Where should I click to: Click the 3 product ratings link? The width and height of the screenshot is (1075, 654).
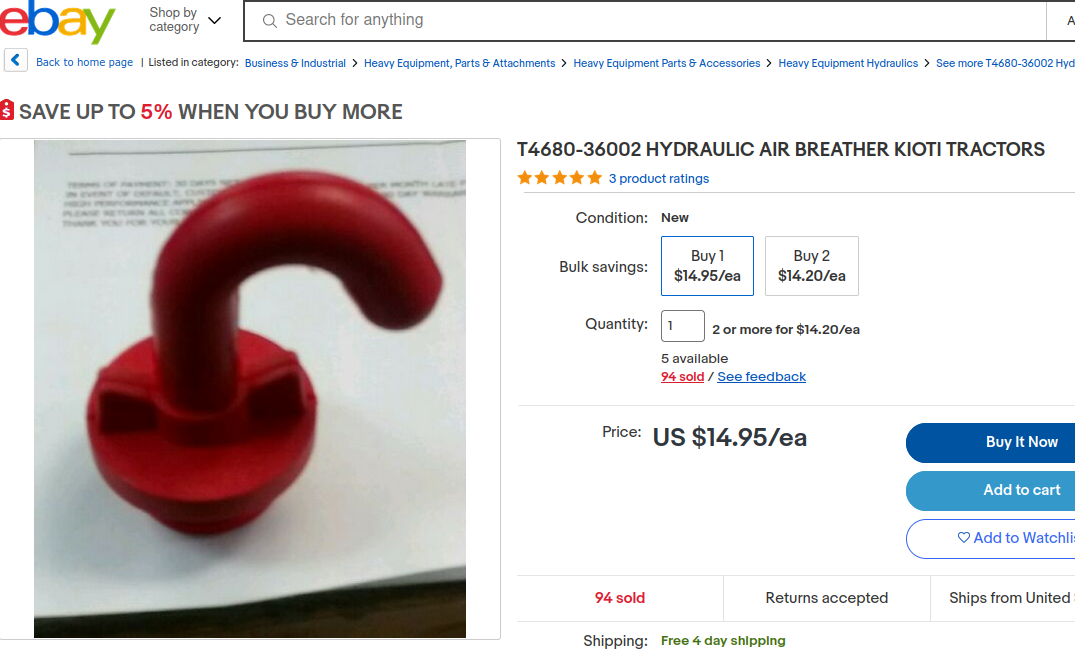click(x=659, y=178)
